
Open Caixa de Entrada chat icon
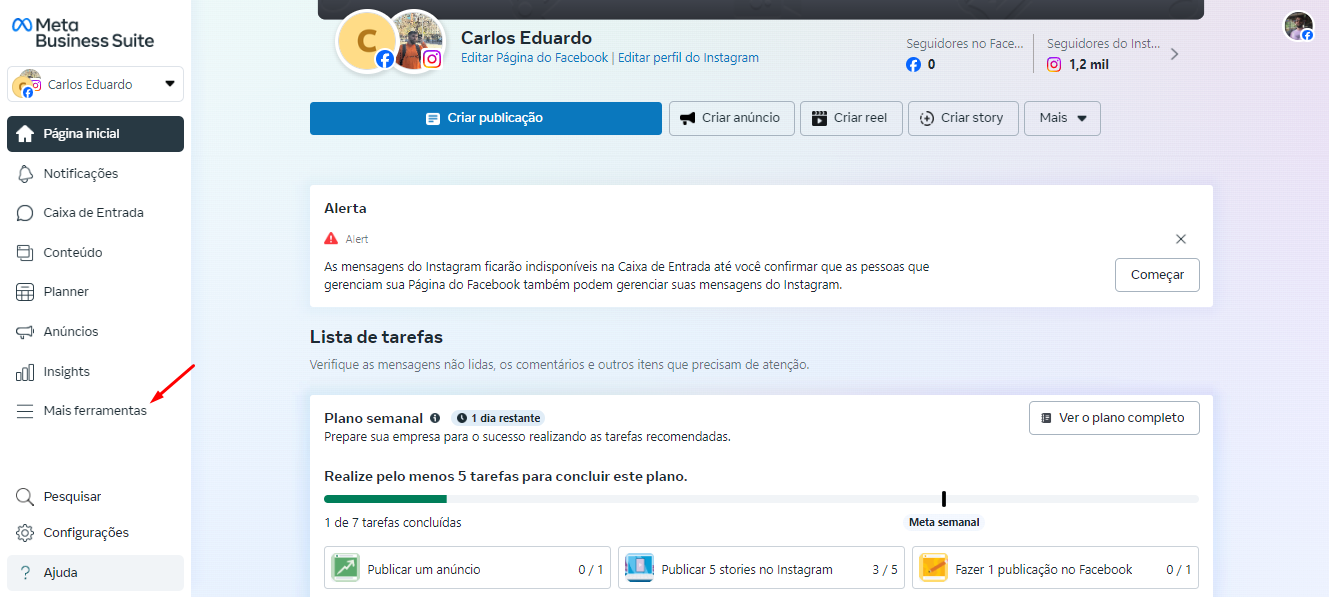pyautogui.click(x=26, y=213)
